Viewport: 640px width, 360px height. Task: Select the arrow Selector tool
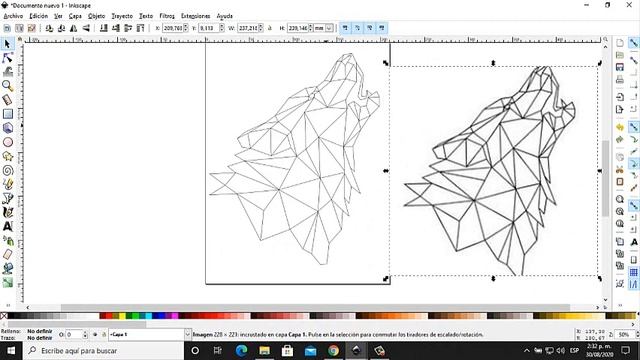coord(7,44)
